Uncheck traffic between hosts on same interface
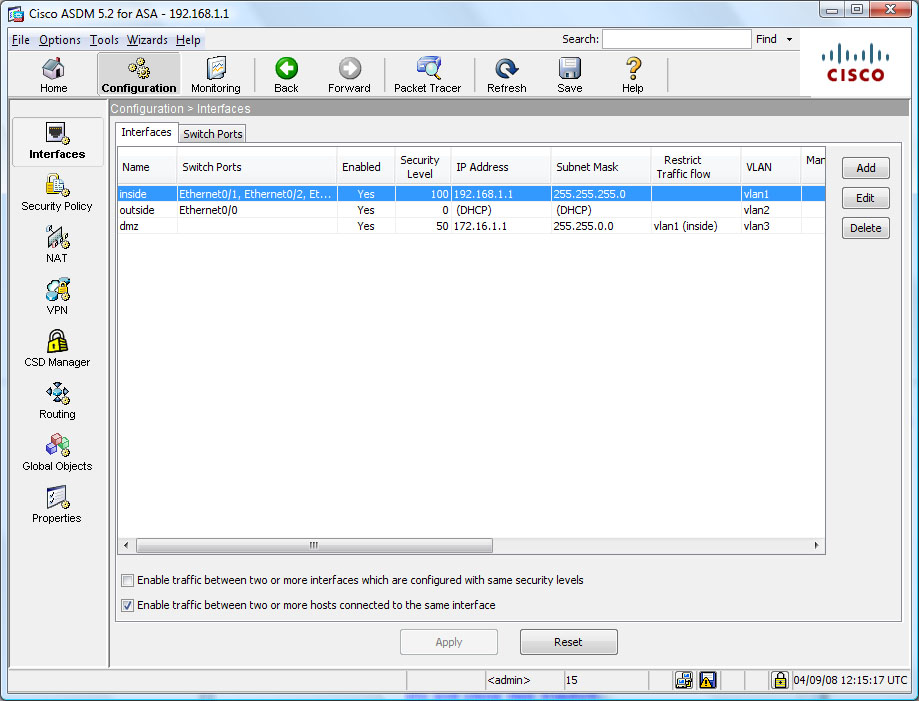The width and height of the screenshot is (919, 701). click(x=127, y=605)
